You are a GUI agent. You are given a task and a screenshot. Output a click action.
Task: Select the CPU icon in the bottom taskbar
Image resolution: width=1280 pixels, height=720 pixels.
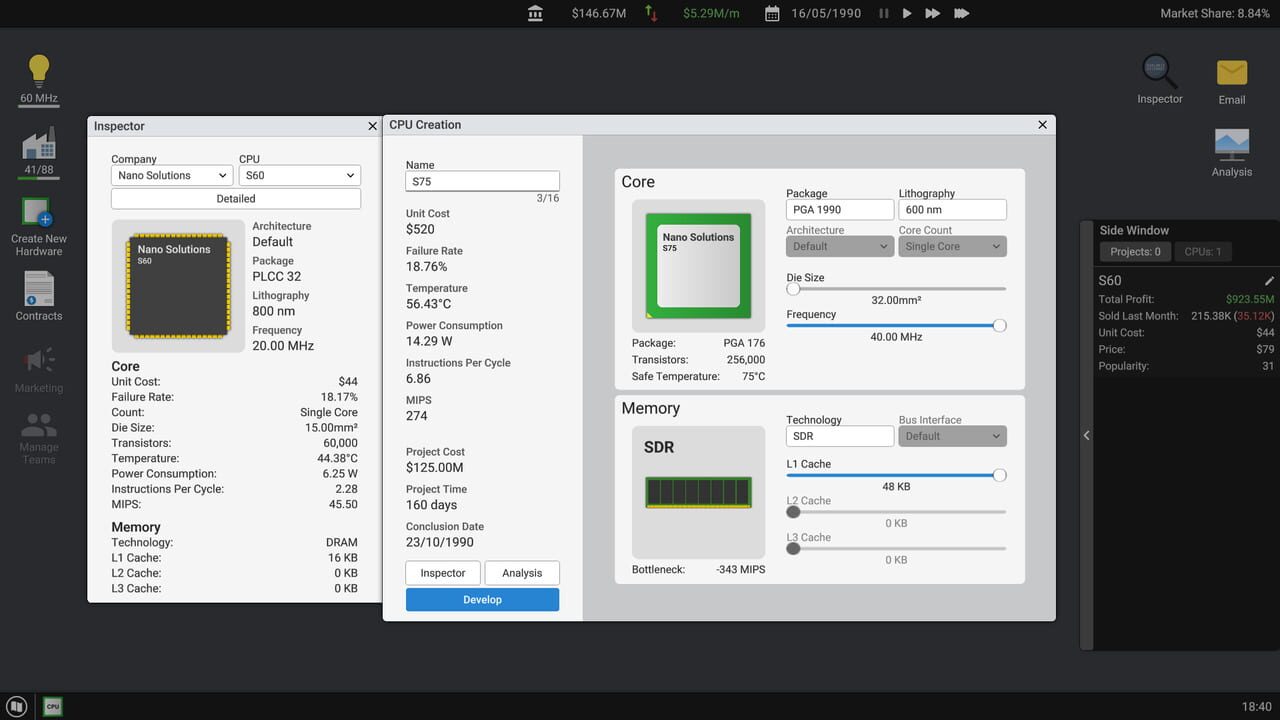tap(52, 706)
